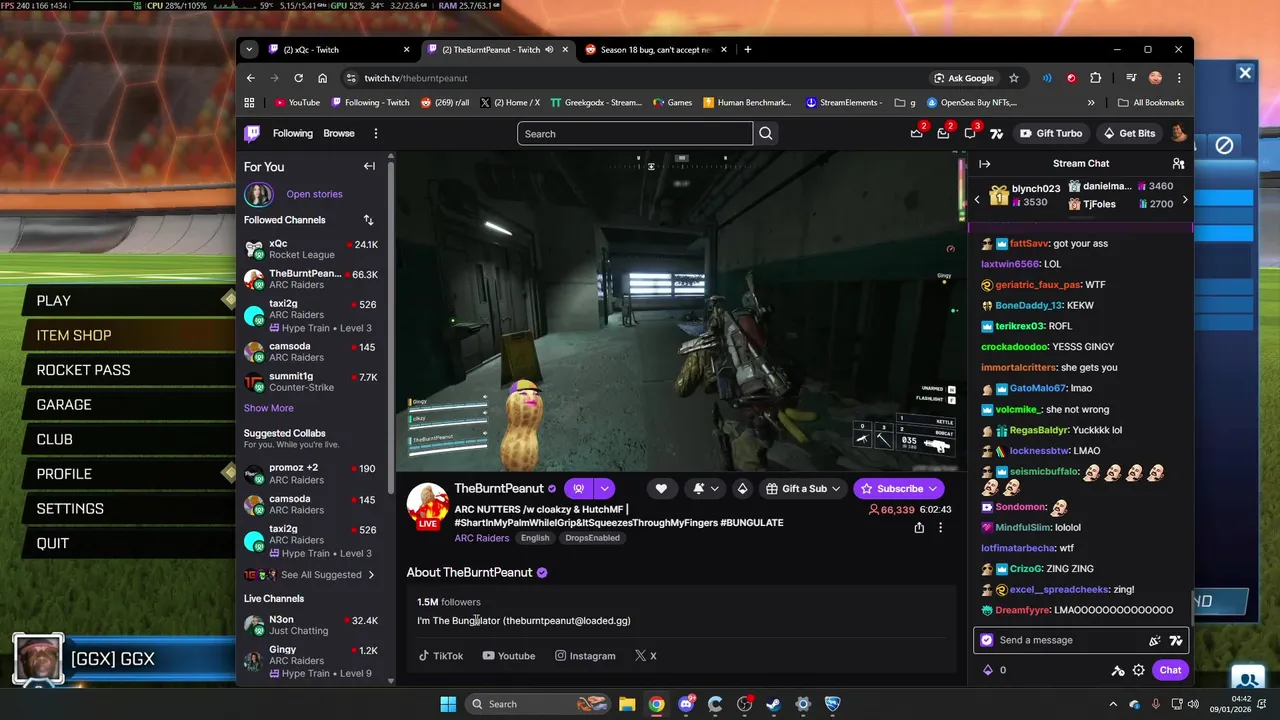Click Show More under Followed Channels
Viewport: 1280px width, 720px height.
[269, 408]
